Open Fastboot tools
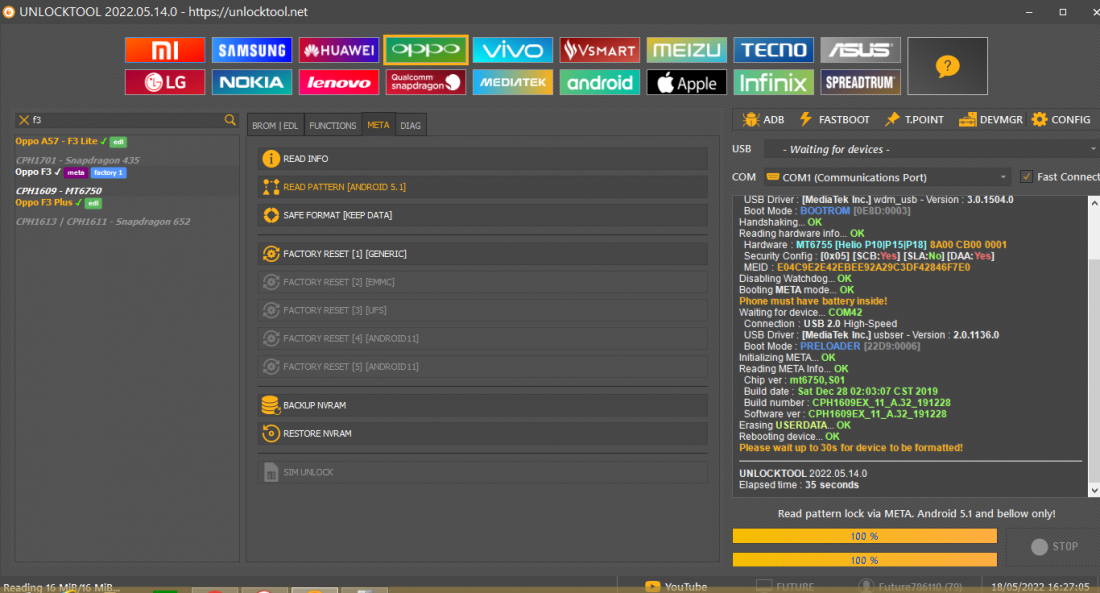This screenshot has height=593, width=1100. (835, 119)
